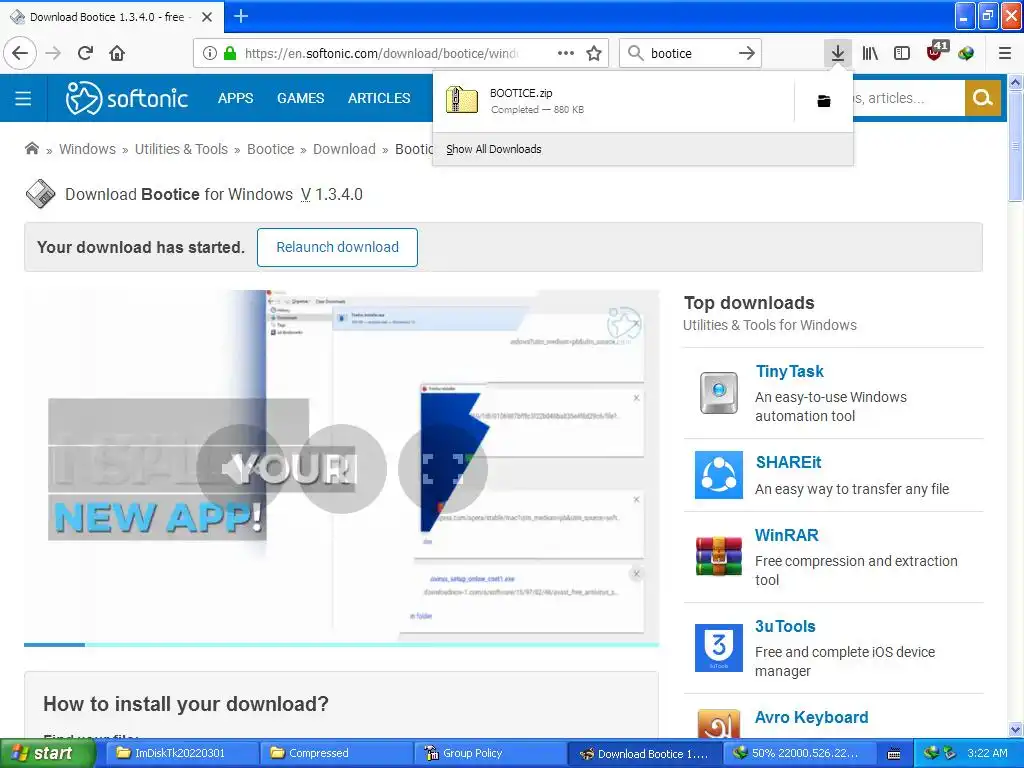Open the GAMES menu item
This screenshot has width=1024, height=768.
coord(300,98)
